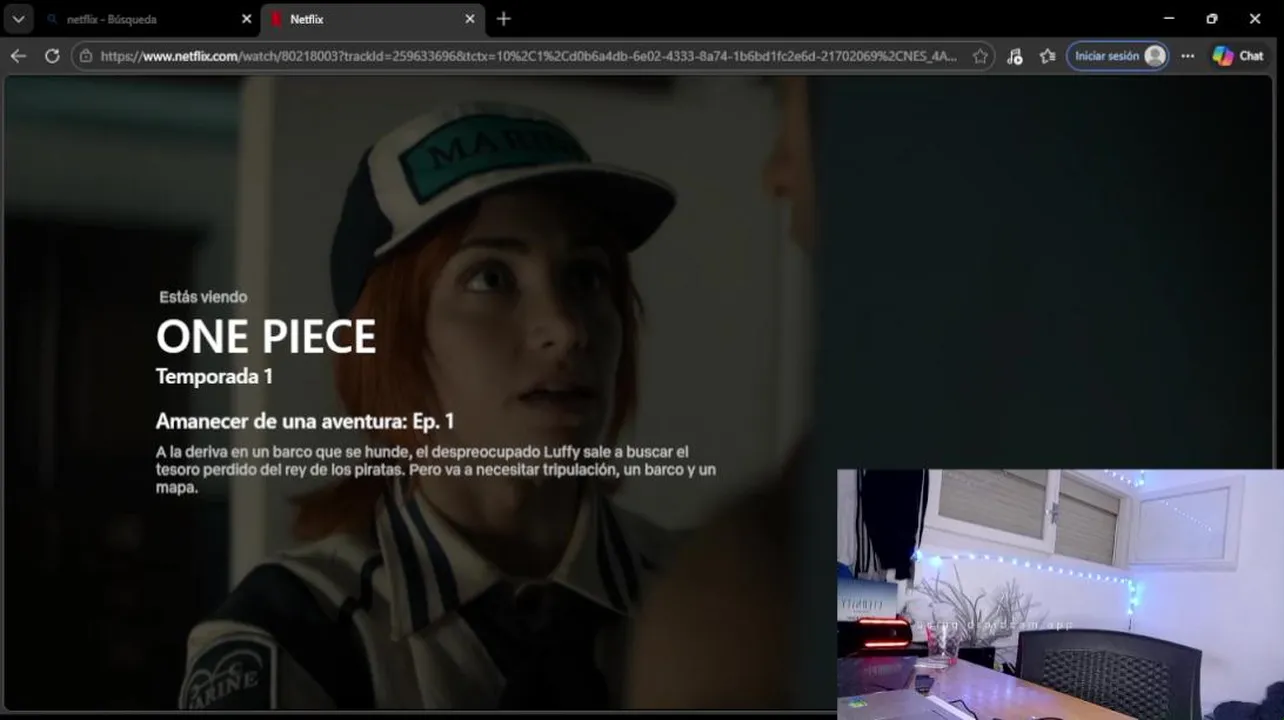Image resolution: width=1284 pixels, height=720 pixels.
Task: Click the "Temporada 1" text
Action: coord(214,377)
